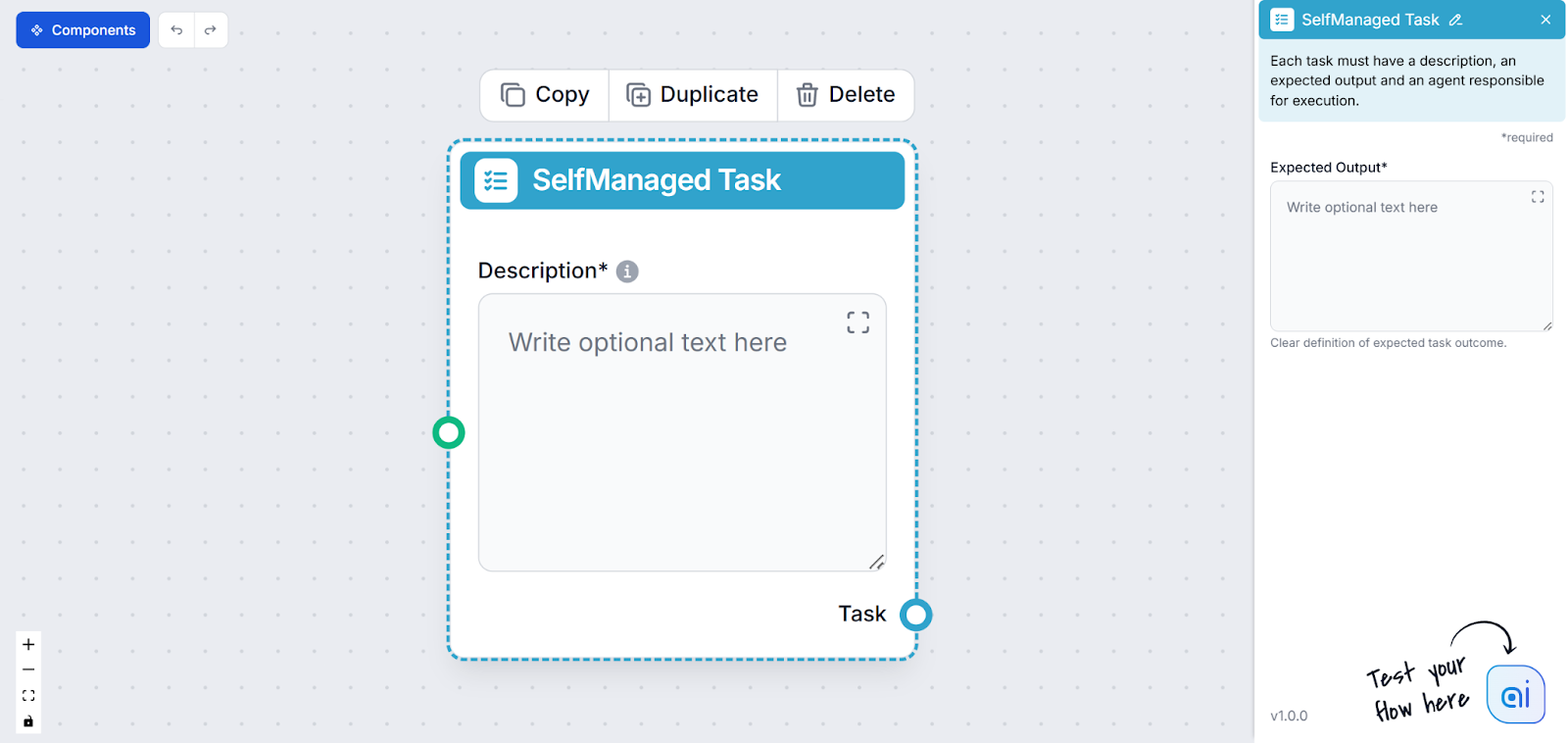The width and height of the screenshot is (1568, 743).
Task: Close the SelfManaged Task side panel
Action: (x=1546, y=19)
